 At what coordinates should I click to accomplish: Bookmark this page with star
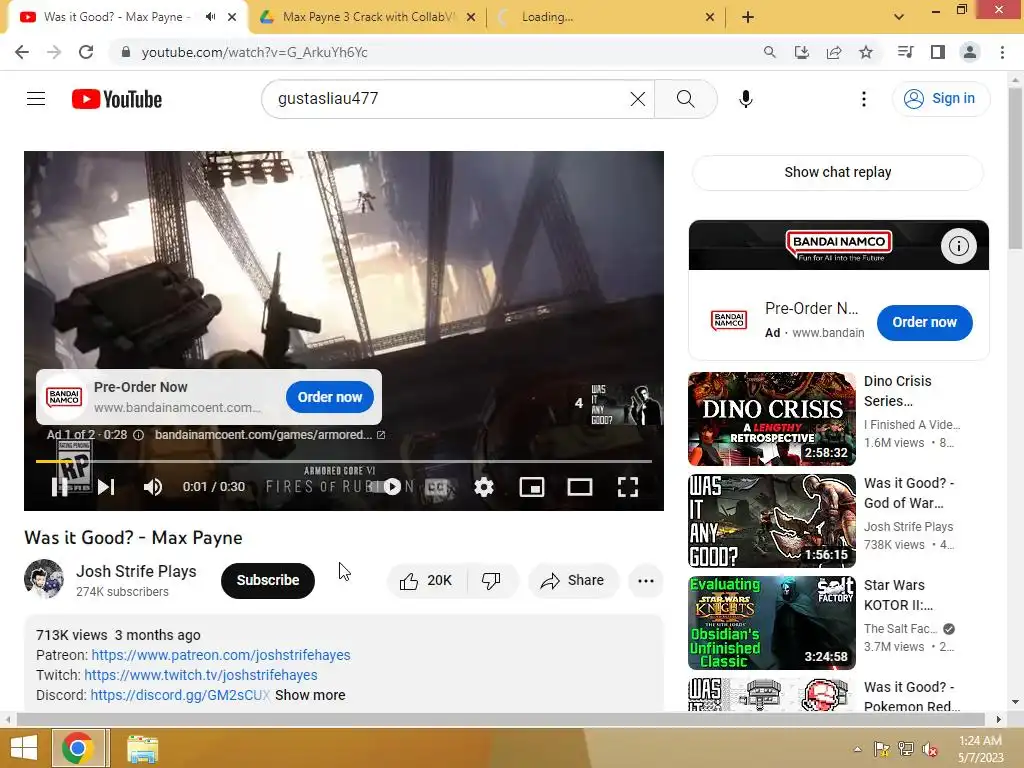point(865,52)
